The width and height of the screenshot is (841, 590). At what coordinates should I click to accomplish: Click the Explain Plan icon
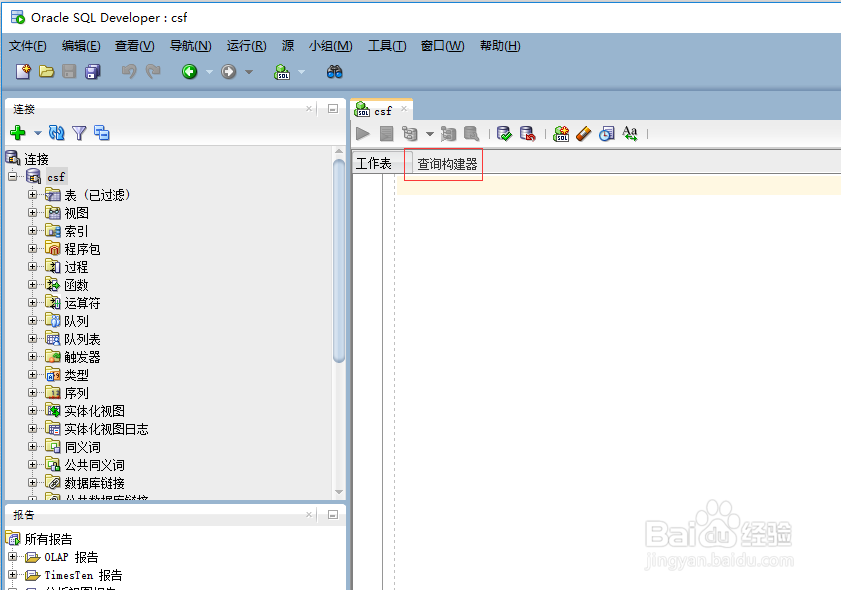point(410,134)
